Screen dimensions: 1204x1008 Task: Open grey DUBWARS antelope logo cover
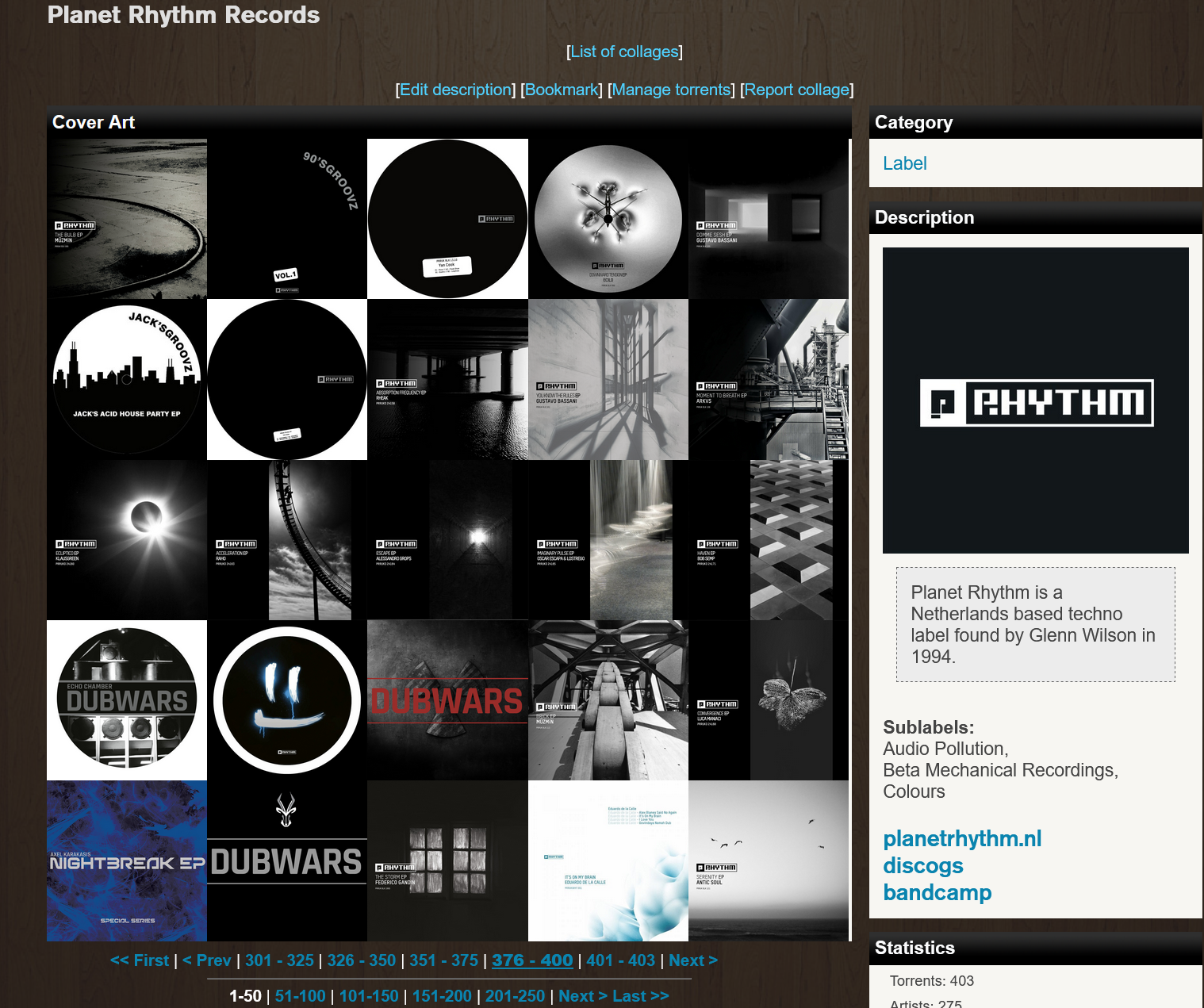(x=287, y=860)
